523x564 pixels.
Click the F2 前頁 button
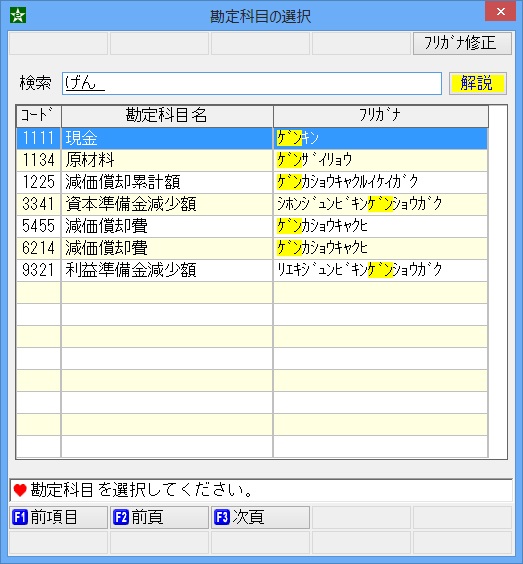tap(160, 517)
